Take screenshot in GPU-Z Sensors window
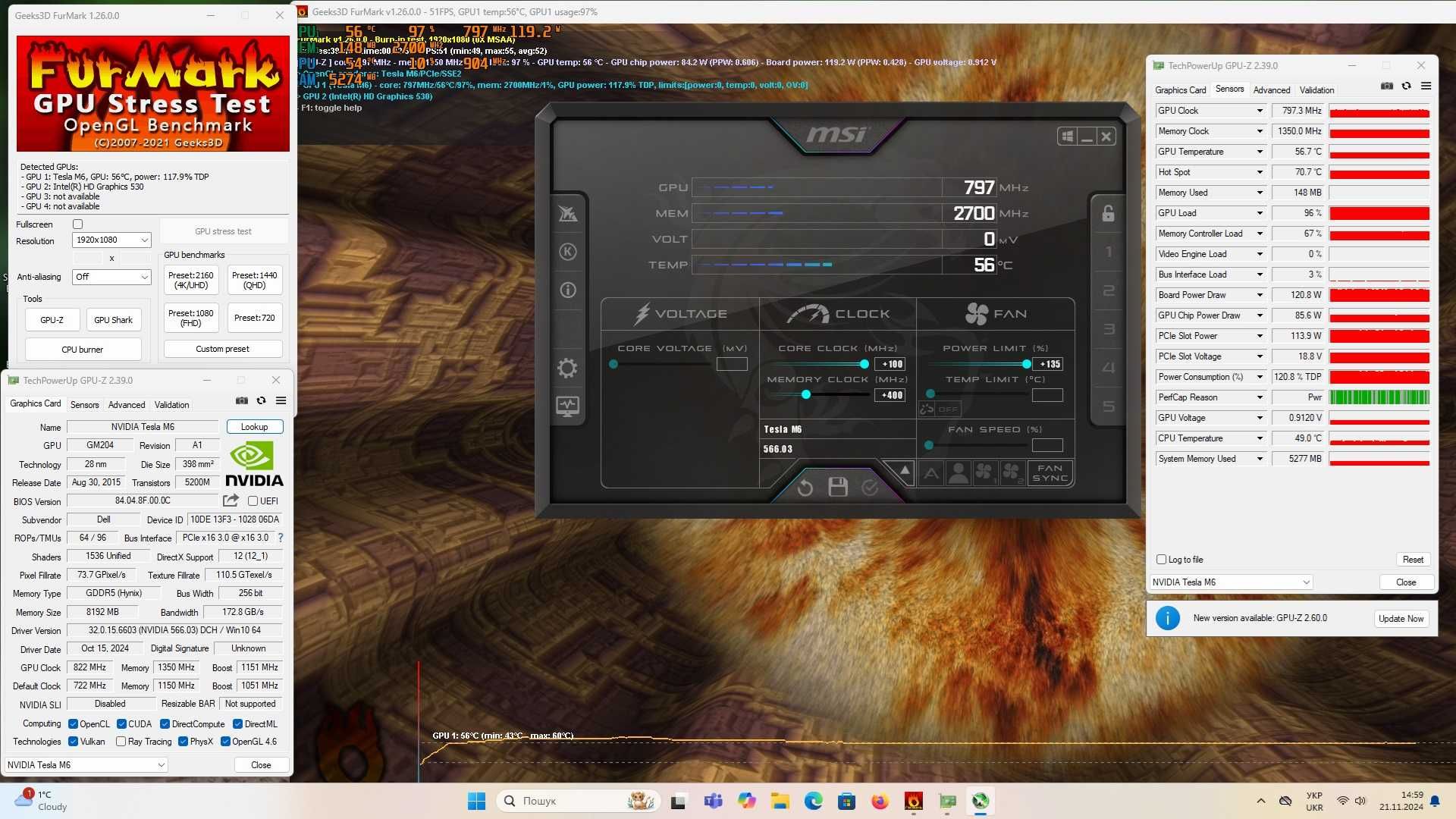1456x819 pixels. coord(1387,86)
